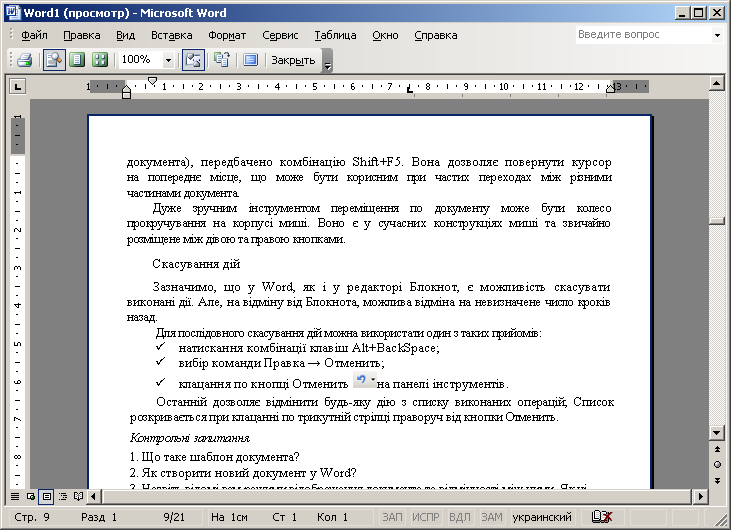The height and width of the screenshot is (530, 731).
Task: Click На 1см status entry
Action: [229, 517]
